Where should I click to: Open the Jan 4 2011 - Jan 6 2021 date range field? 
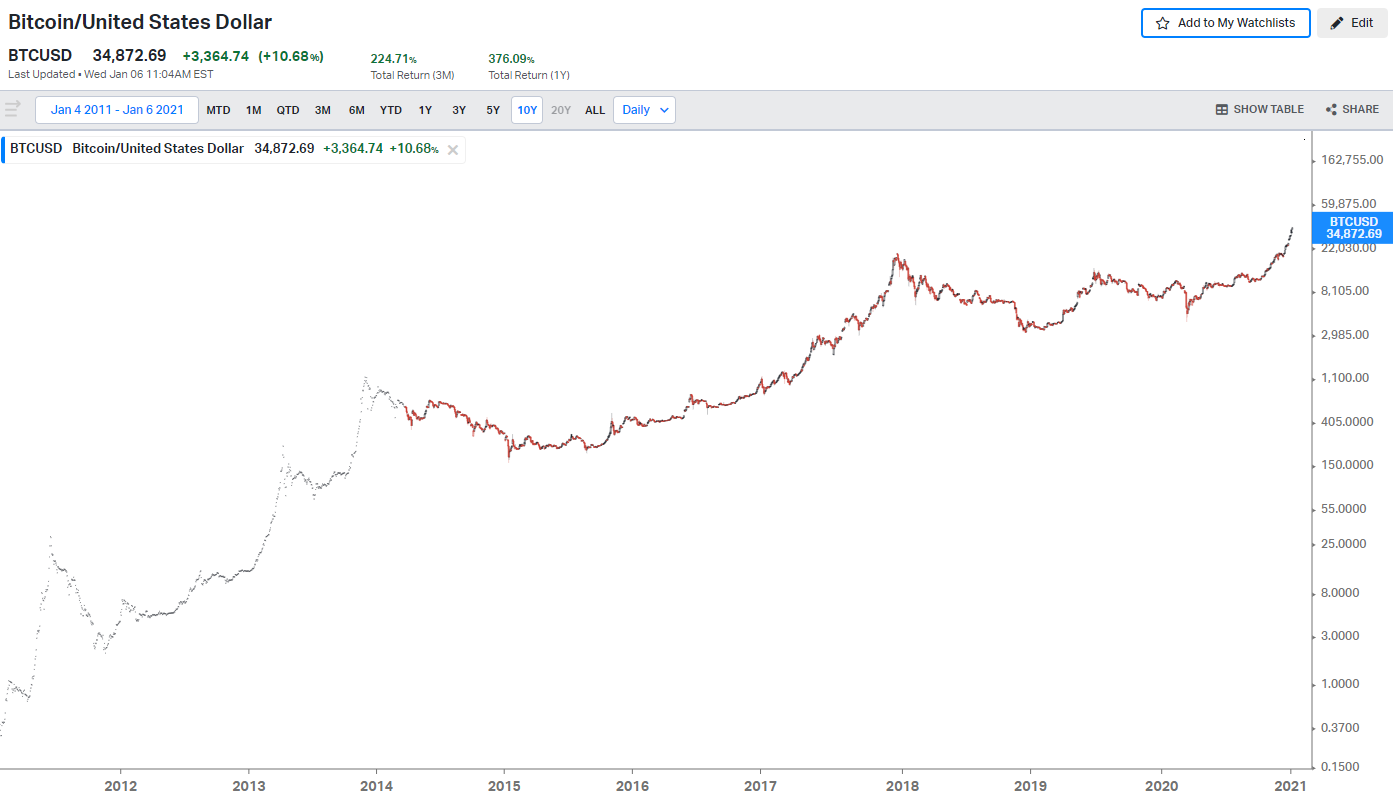[117, 110]
